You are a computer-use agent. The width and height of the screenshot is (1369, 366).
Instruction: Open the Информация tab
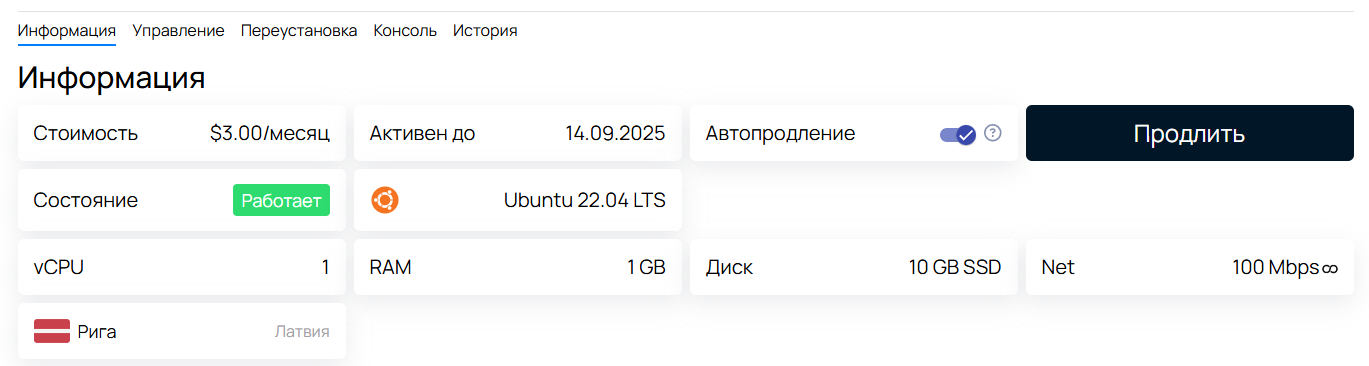pos(67,30)
